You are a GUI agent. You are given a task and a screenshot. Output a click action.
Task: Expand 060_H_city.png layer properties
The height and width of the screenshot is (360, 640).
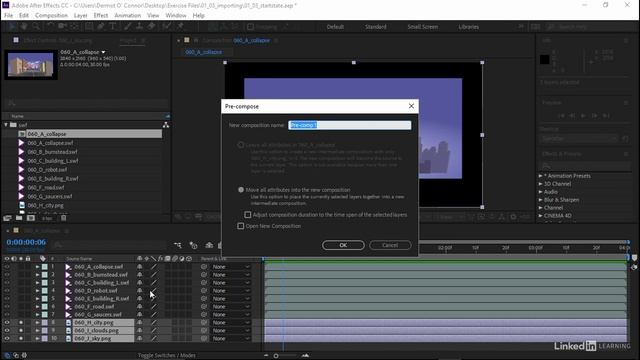click(37, 322)
